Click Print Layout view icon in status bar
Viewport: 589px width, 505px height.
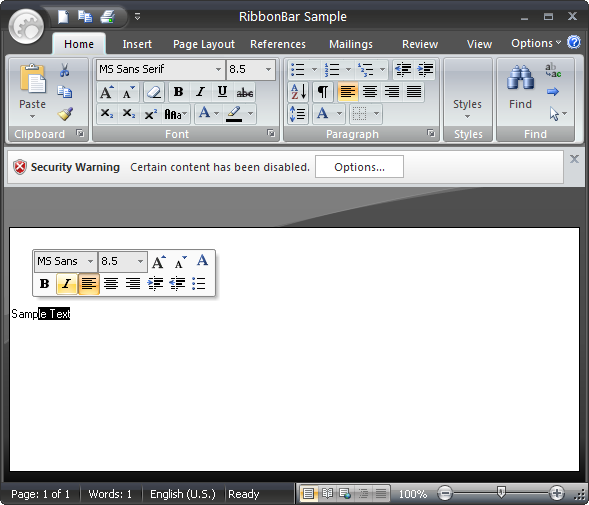tap(308, 493)
